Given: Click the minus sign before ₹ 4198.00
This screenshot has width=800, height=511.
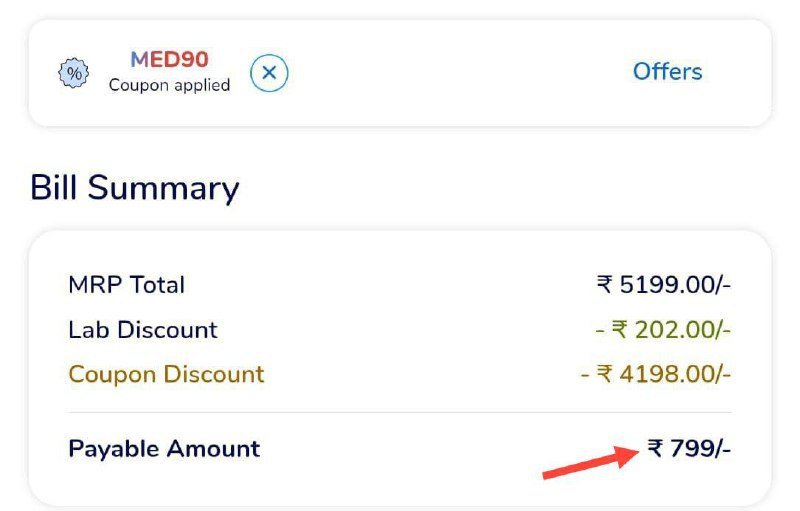Looking at the screenshot, I should 585,375.
